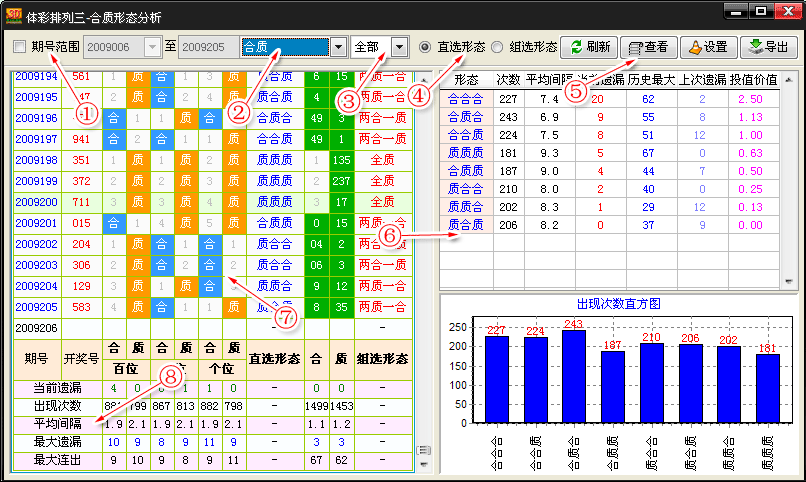
Task: Expand the start period 2009006 dropdown
Action: [152, 47]
